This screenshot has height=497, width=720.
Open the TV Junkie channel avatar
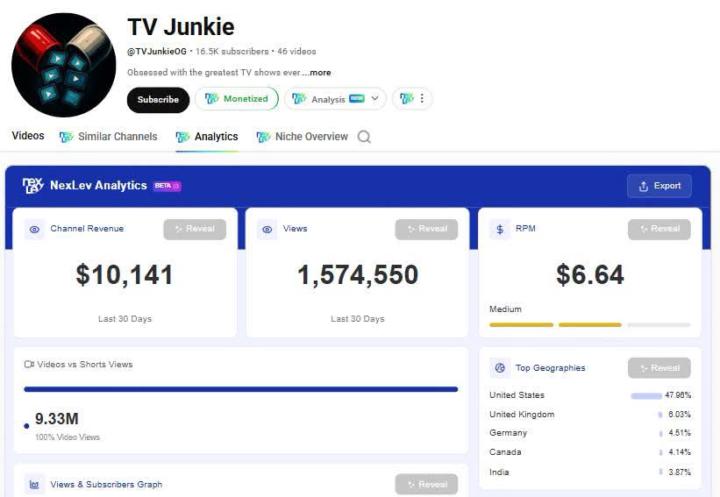pyautogui.click(x=63, y=65)
